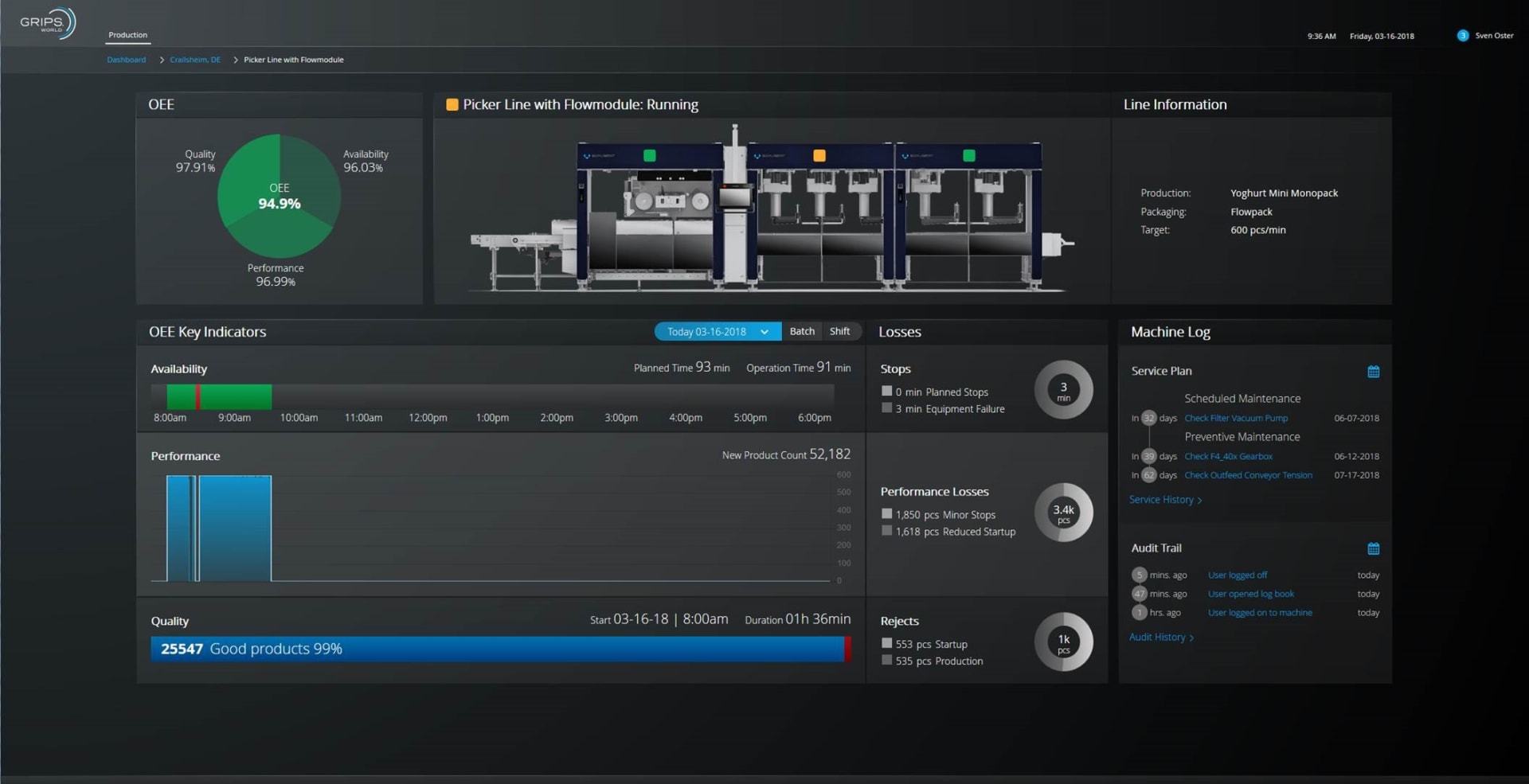Open Check Filter Vacuum Pump task
The height and width of the screenshot is (784, 1529).
click(x=1235, y=418)
